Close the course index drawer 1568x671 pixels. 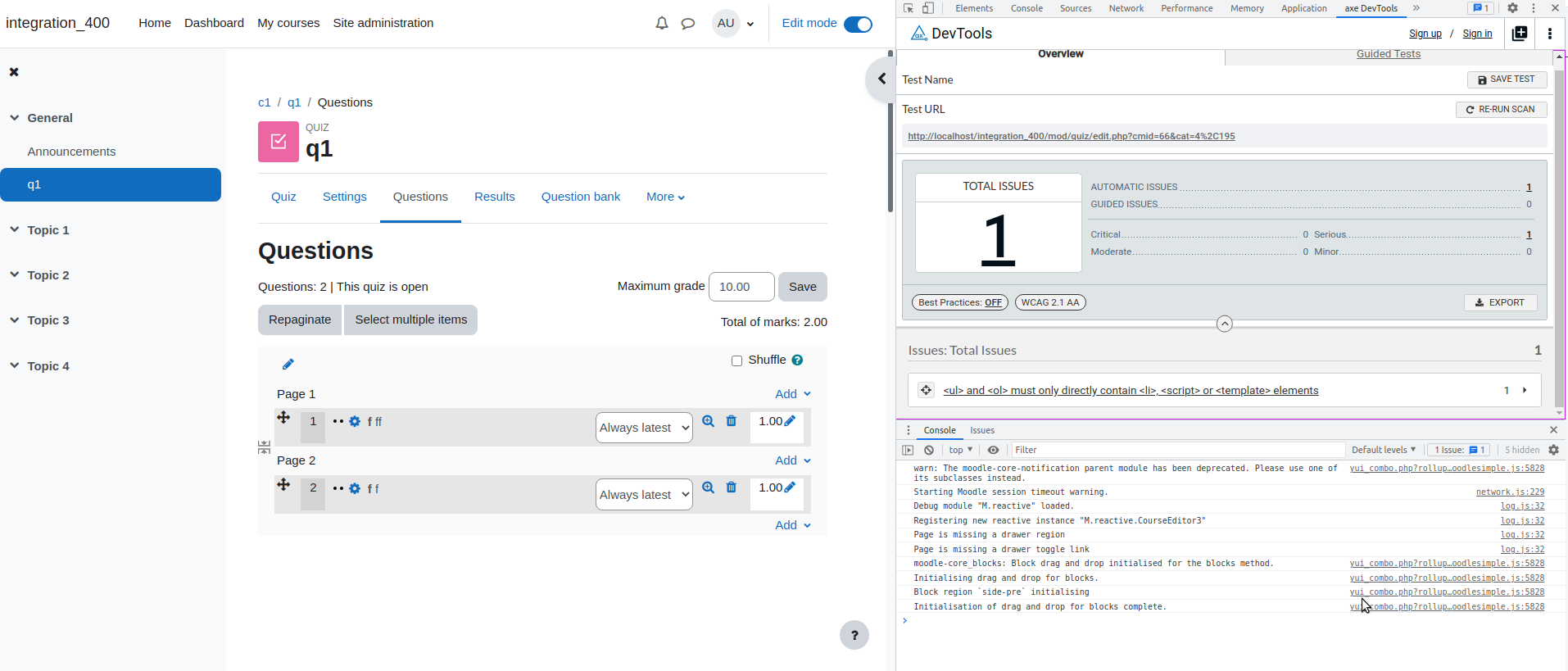coord(14,72)
